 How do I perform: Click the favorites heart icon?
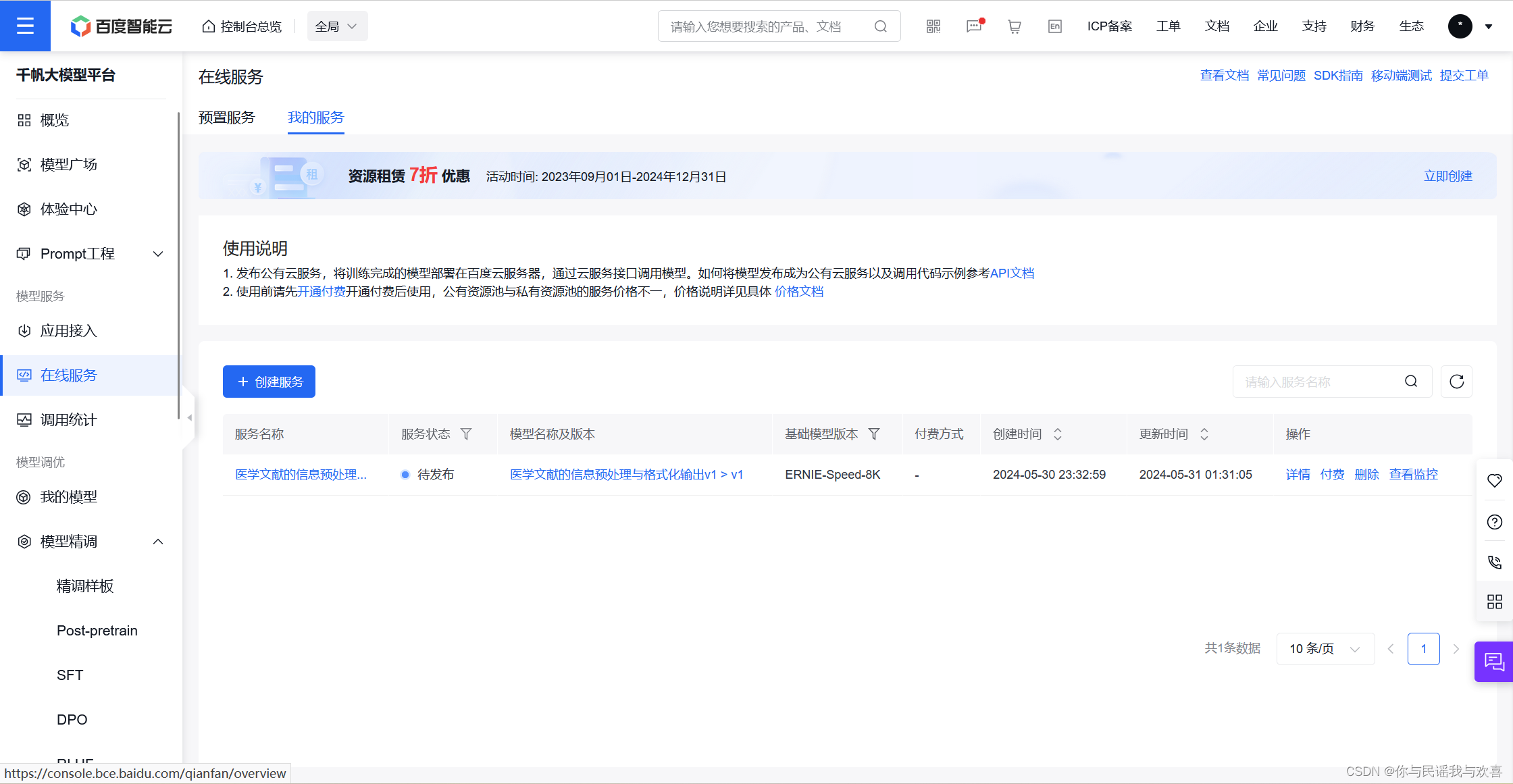click(x=1494, y=480)
